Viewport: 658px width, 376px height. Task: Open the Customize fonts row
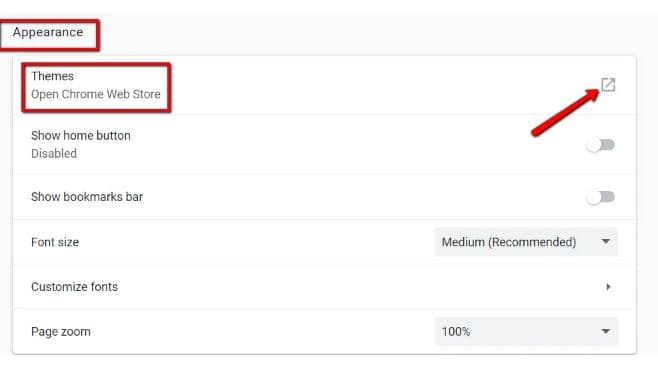pos(324,287)
